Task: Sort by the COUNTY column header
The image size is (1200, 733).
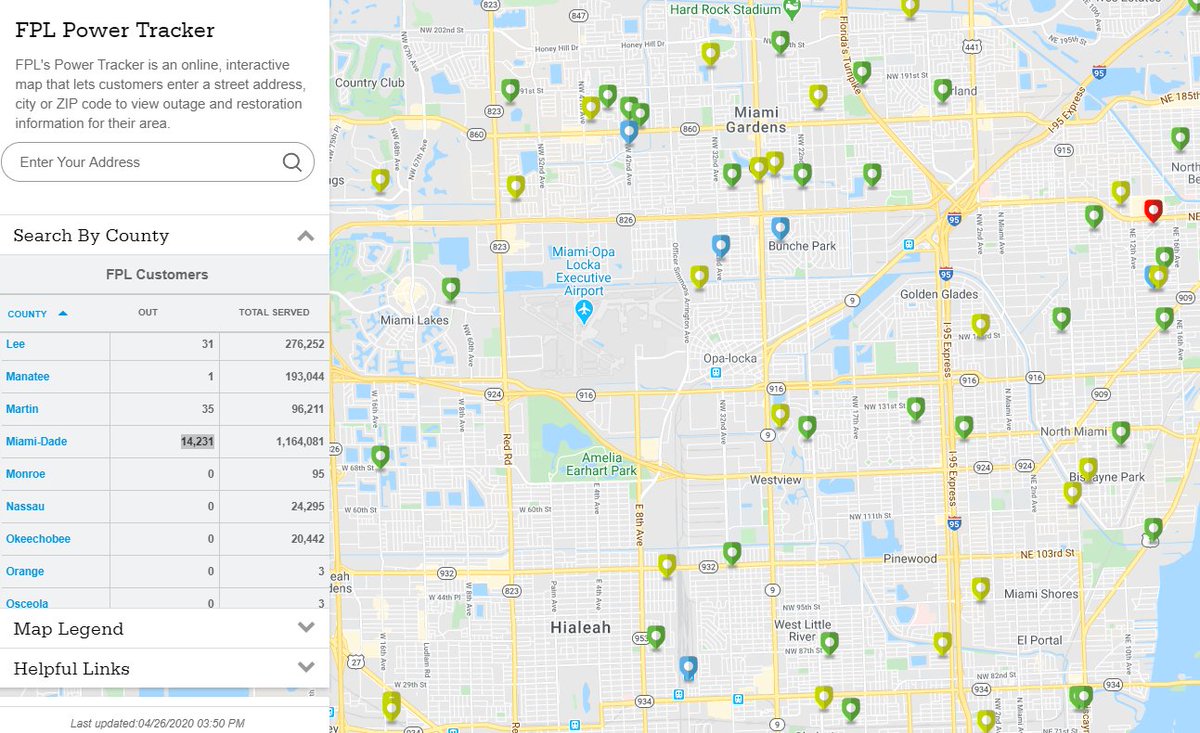Action: point(38,313)
